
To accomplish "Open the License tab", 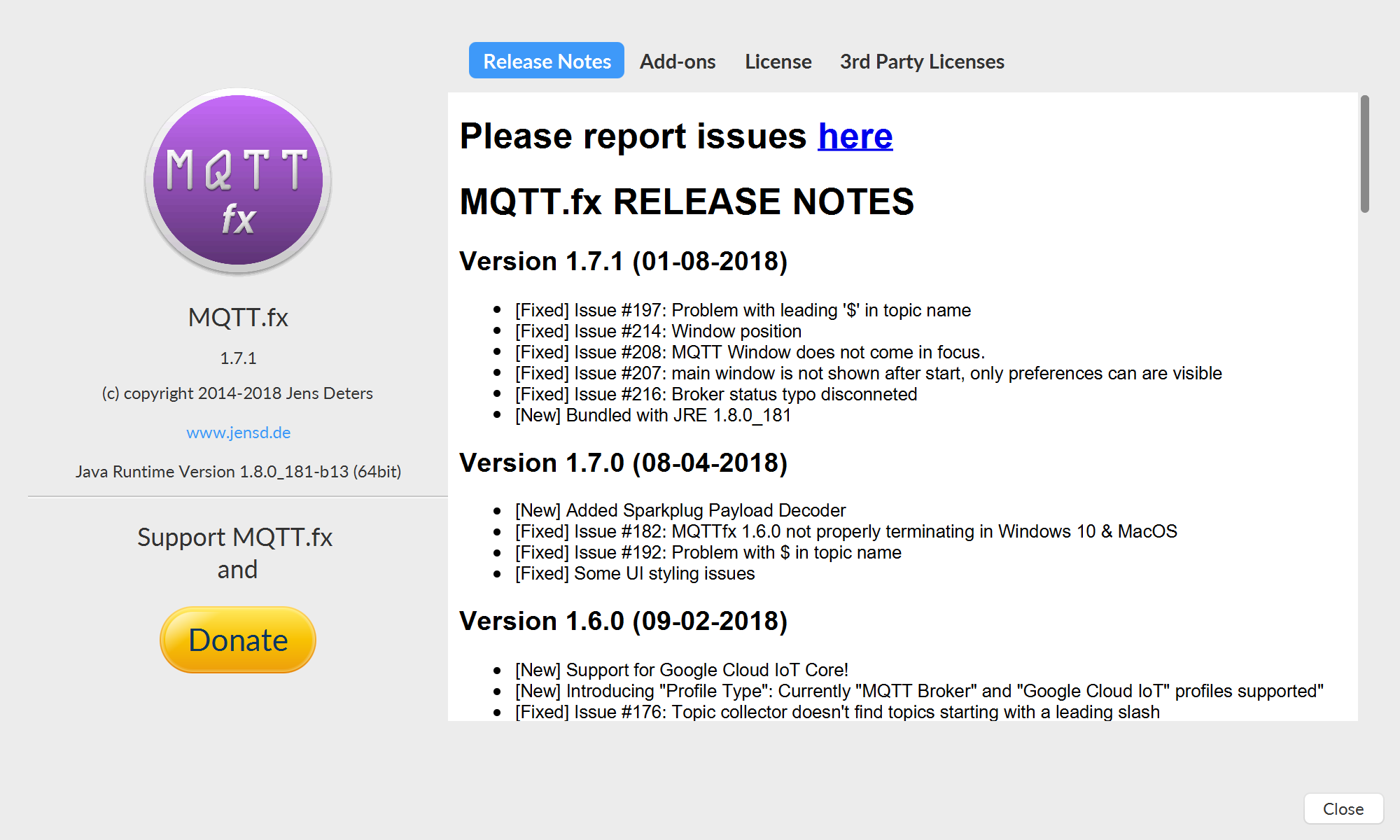I will click(778, 62).
